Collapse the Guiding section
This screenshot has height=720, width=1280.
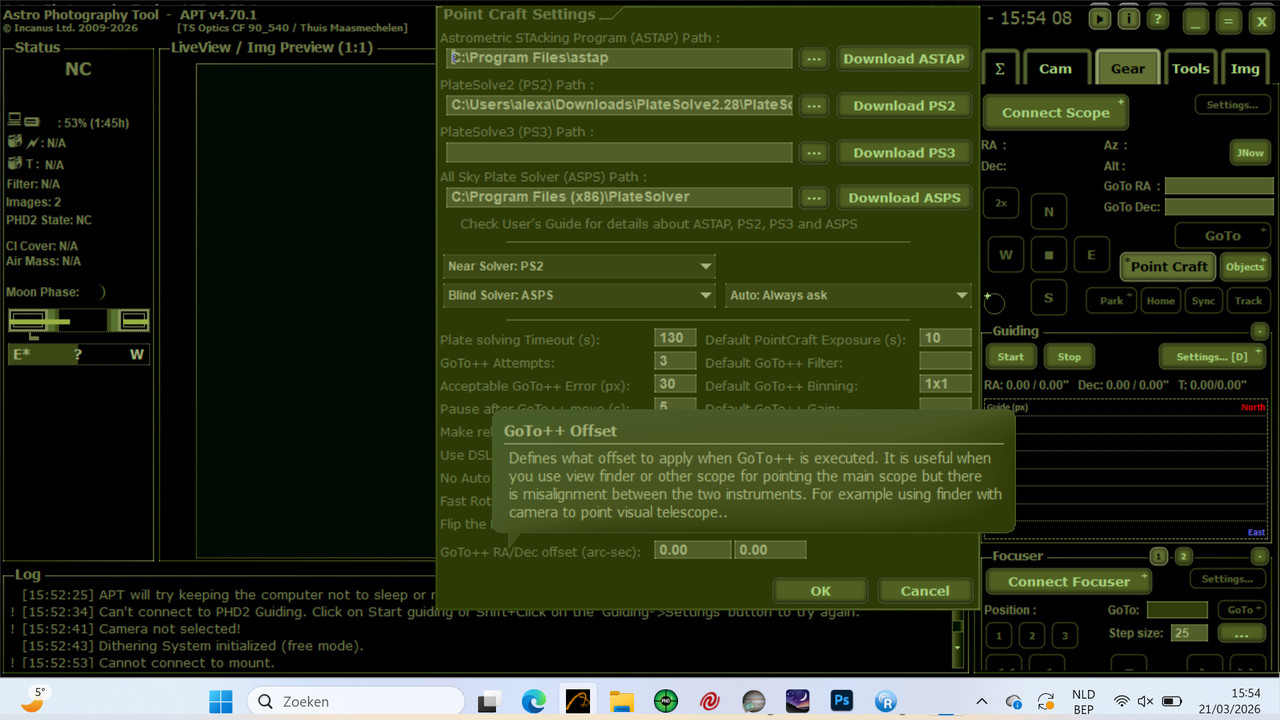1260,331
